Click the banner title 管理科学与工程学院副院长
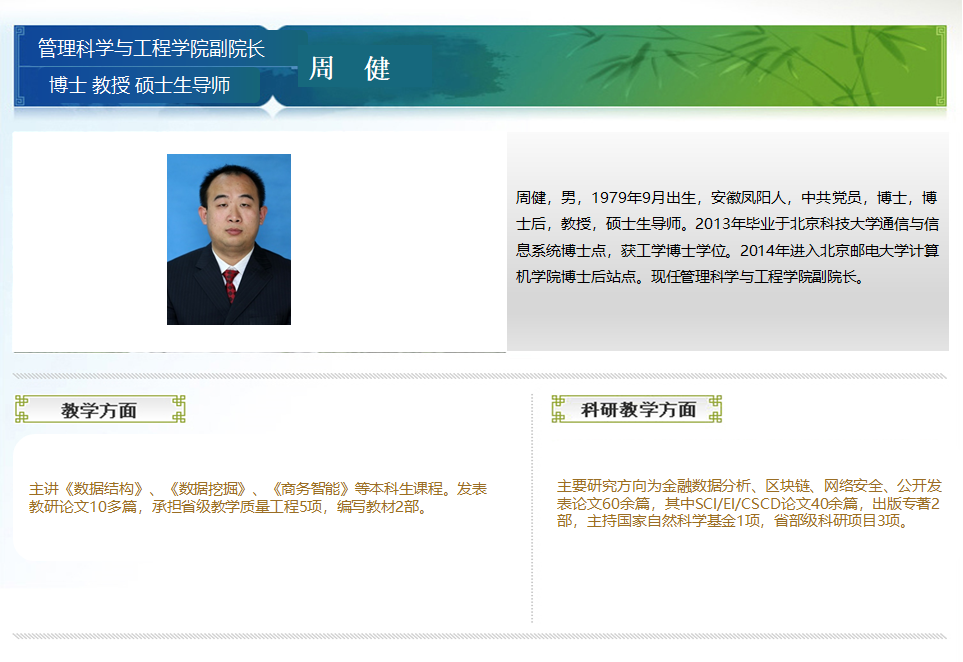The image size is (963, 662). [151, 48]
